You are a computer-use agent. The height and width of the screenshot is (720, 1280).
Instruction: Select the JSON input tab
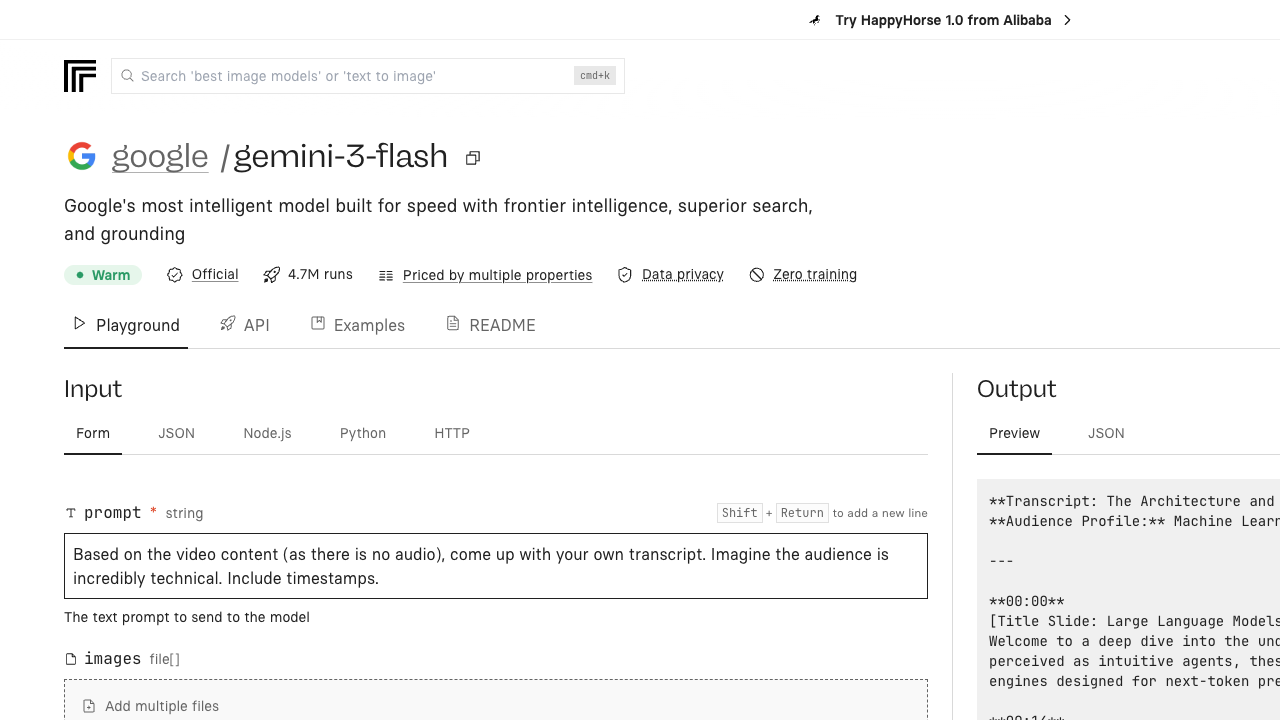(x=176, y=434)
